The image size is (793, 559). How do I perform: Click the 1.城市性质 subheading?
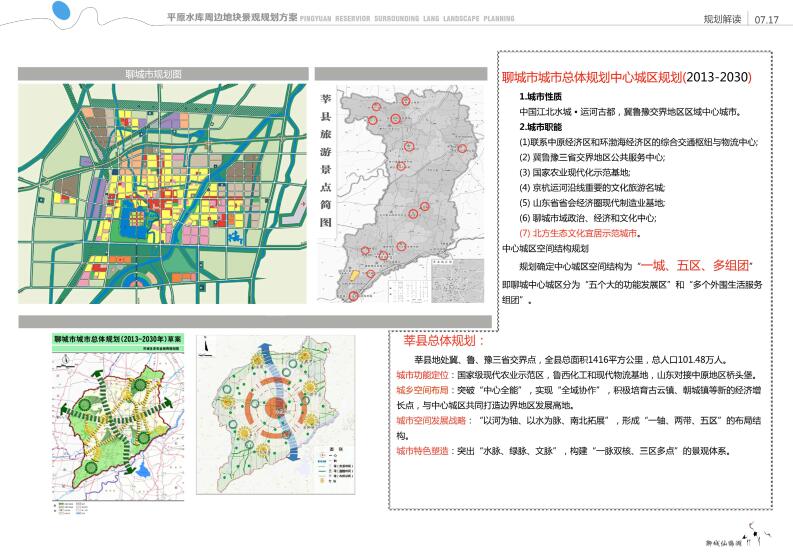[540, 96]
